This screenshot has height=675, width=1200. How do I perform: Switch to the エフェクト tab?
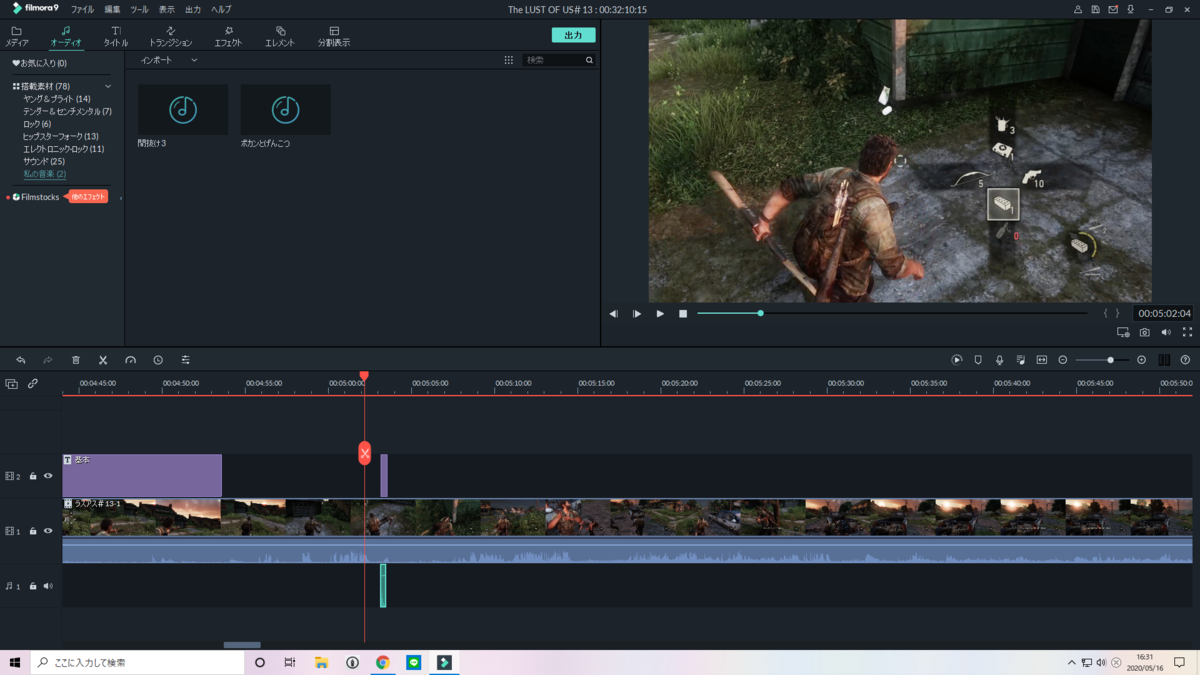[x=228, y=37]
